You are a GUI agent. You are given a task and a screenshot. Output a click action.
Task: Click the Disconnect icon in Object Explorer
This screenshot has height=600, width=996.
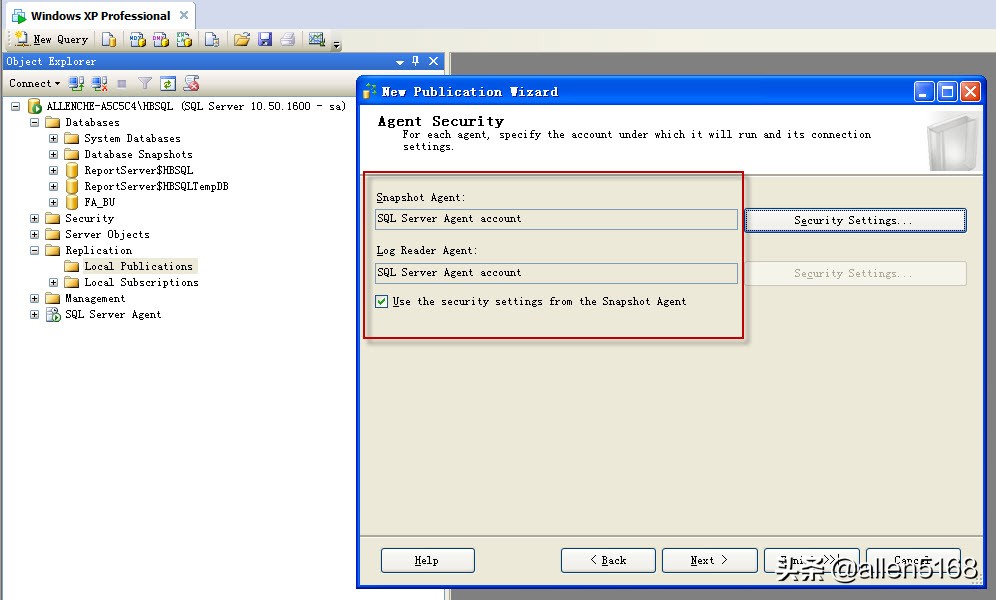[97, 83]
